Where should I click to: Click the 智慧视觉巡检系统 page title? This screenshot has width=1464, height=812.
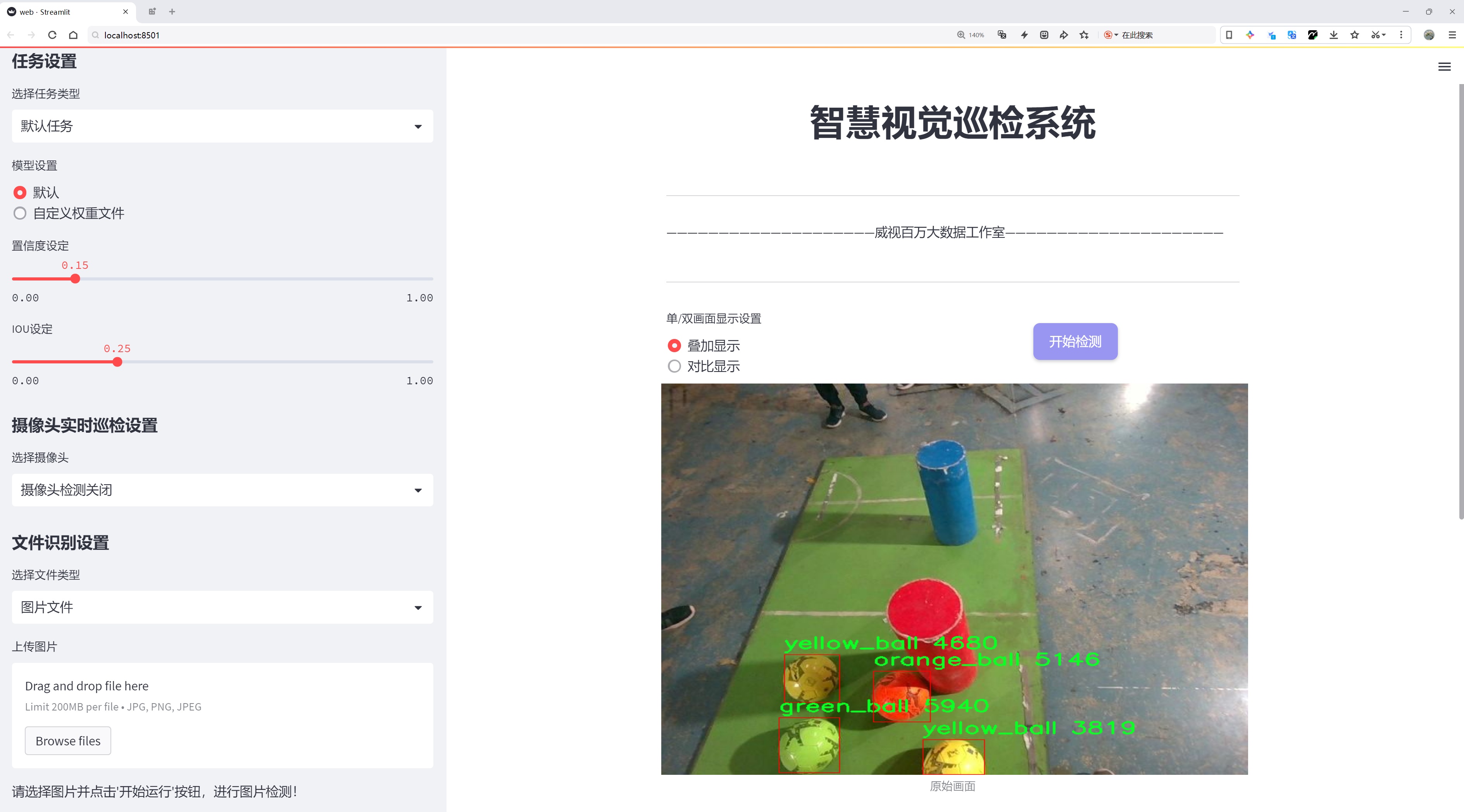pyautogui.click(x=952, y=123)
